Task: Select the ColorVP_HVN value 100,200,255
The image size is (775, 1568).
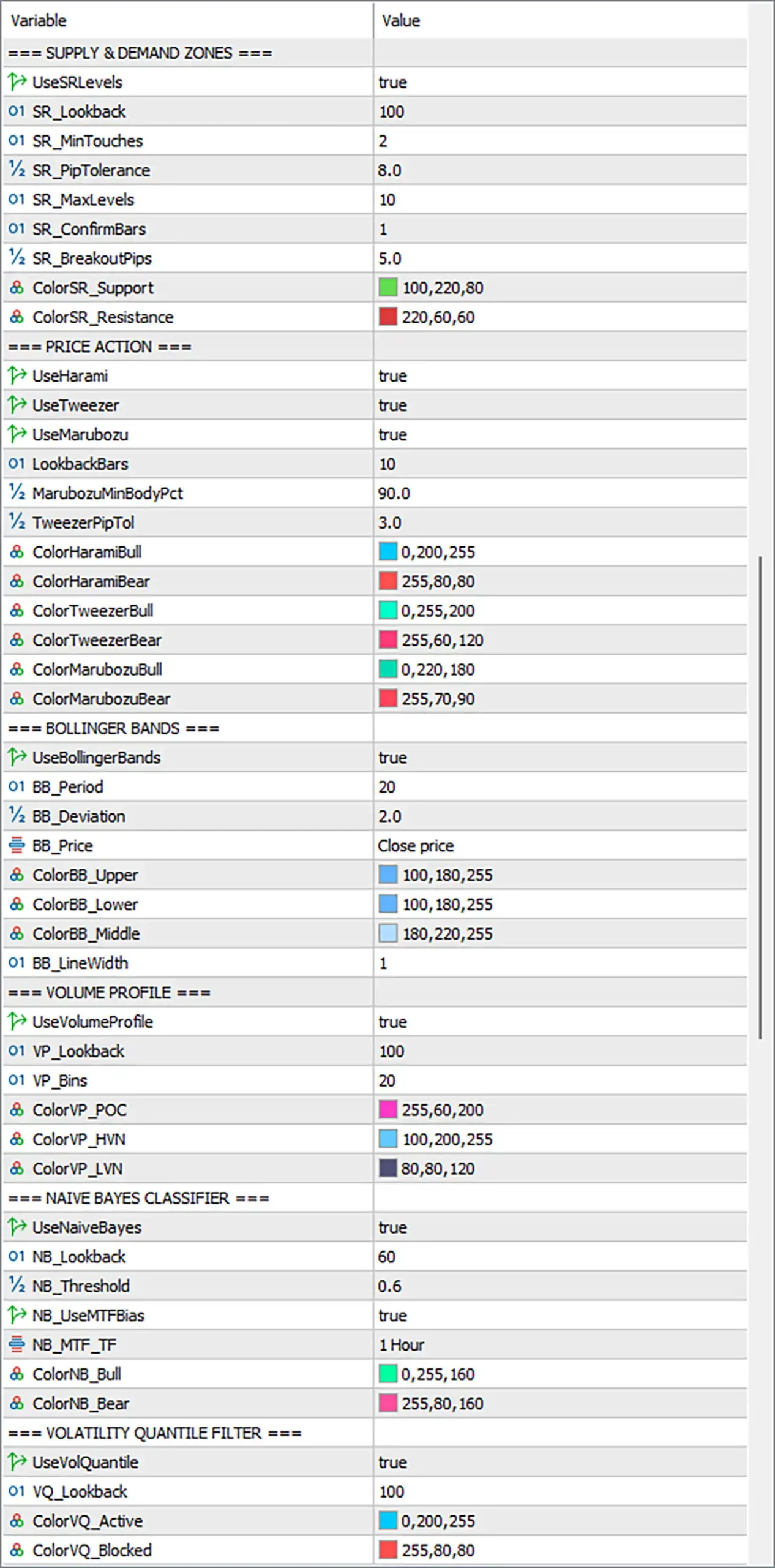Action: (x=447, y=1139)
